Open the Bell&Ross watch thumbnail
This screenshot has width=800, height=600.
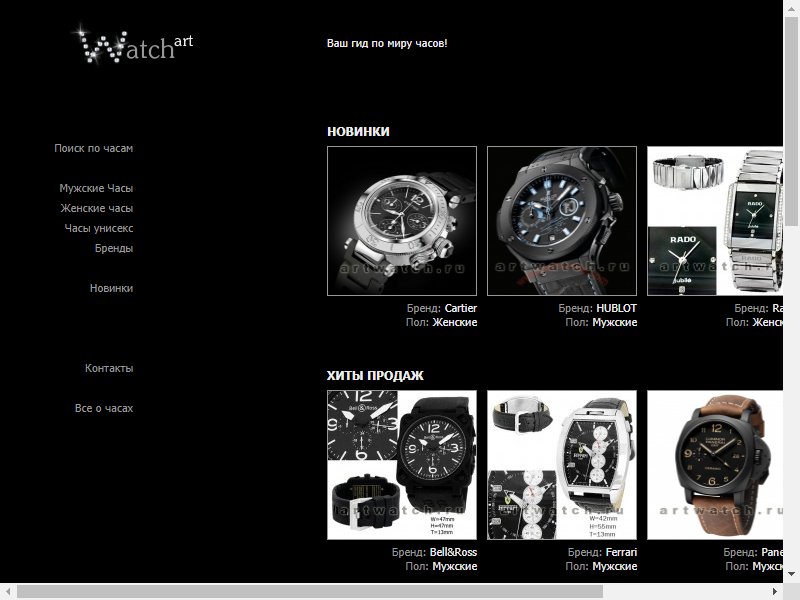click(x=402, y=465)
